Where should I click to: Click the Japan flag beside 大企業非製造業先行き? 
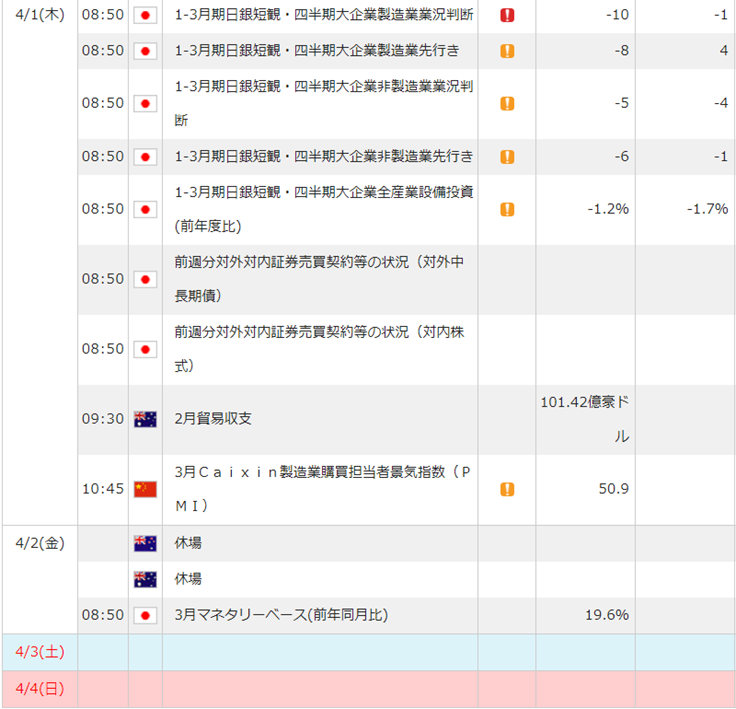tap(145, 156)
